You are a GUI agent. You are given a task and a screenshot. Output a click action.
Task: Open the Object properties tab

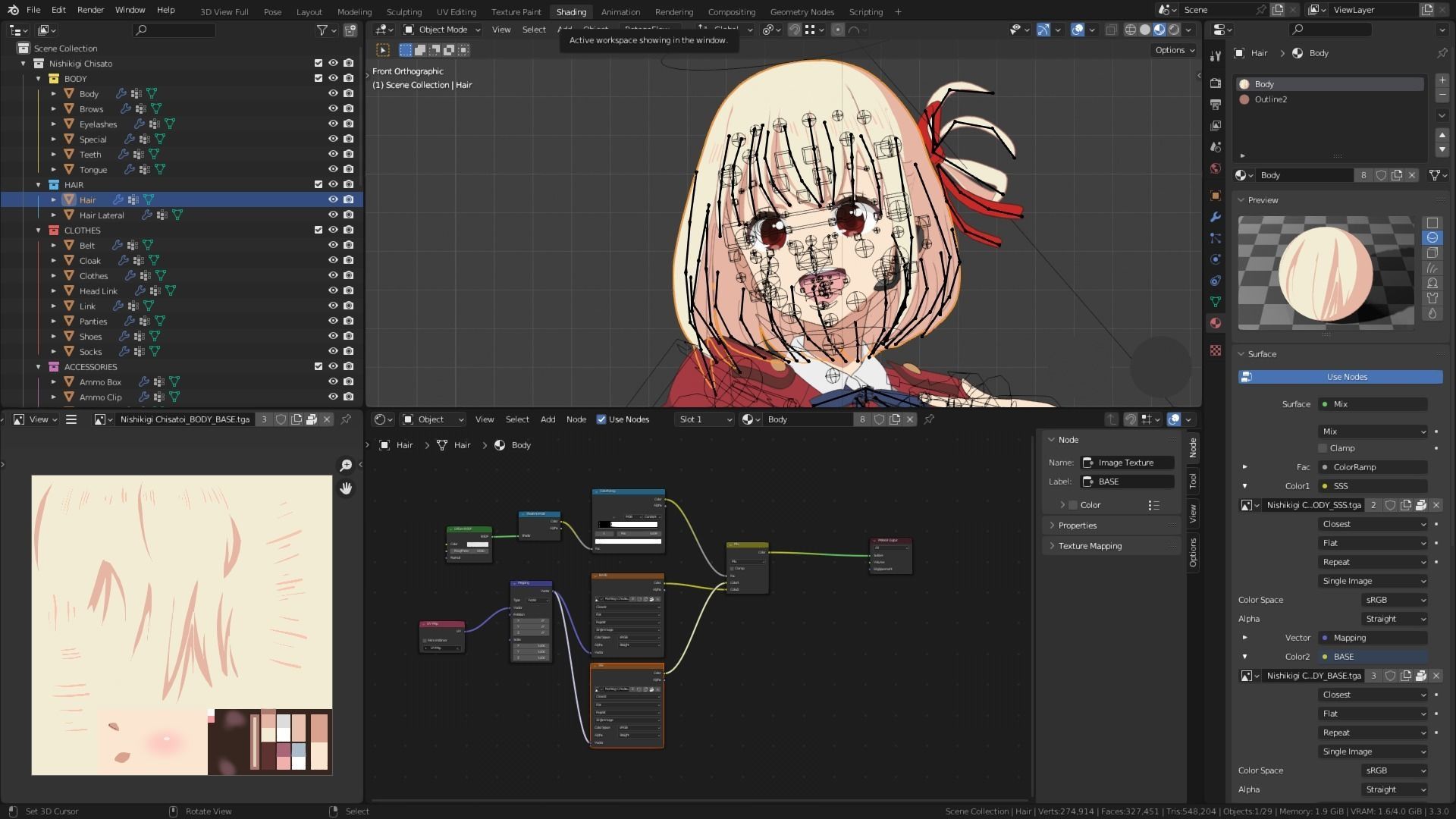click(1216, 196)
